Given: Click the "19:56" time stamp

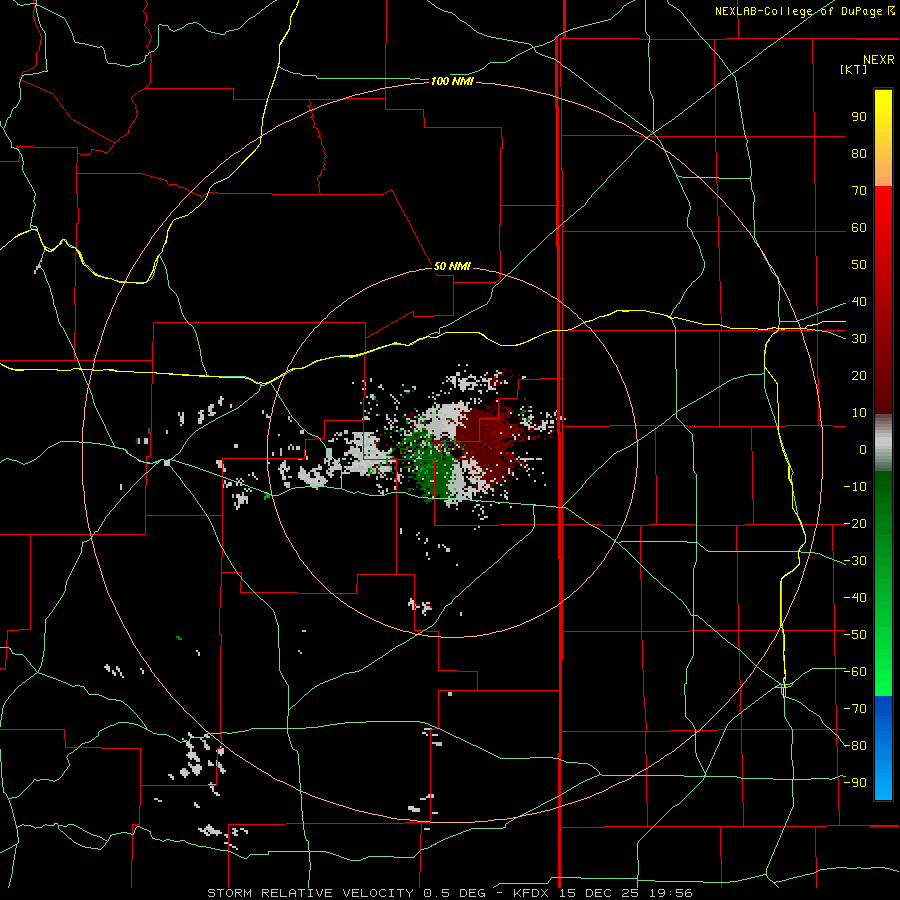Looking at the screenshot, I should [671, 893].
